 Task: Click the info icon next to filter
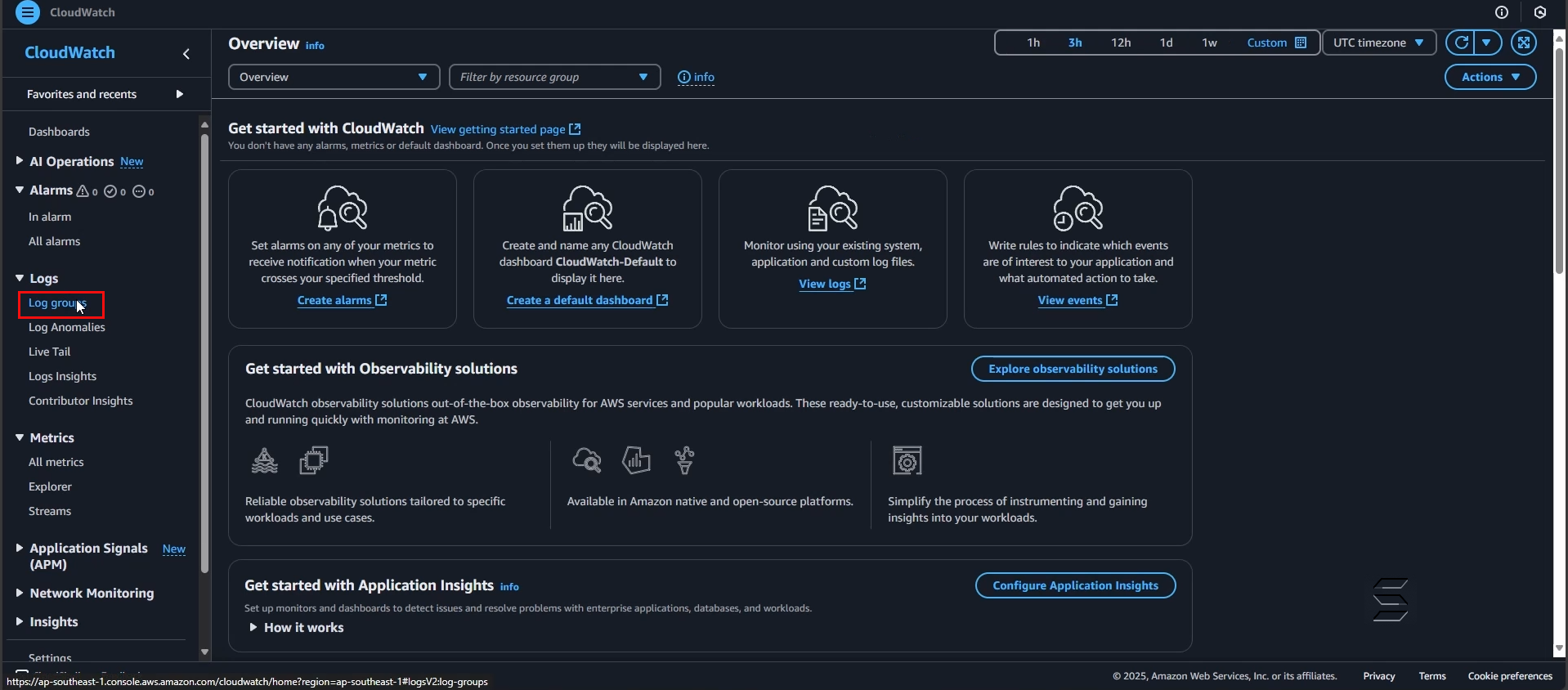tap(696, 77)
